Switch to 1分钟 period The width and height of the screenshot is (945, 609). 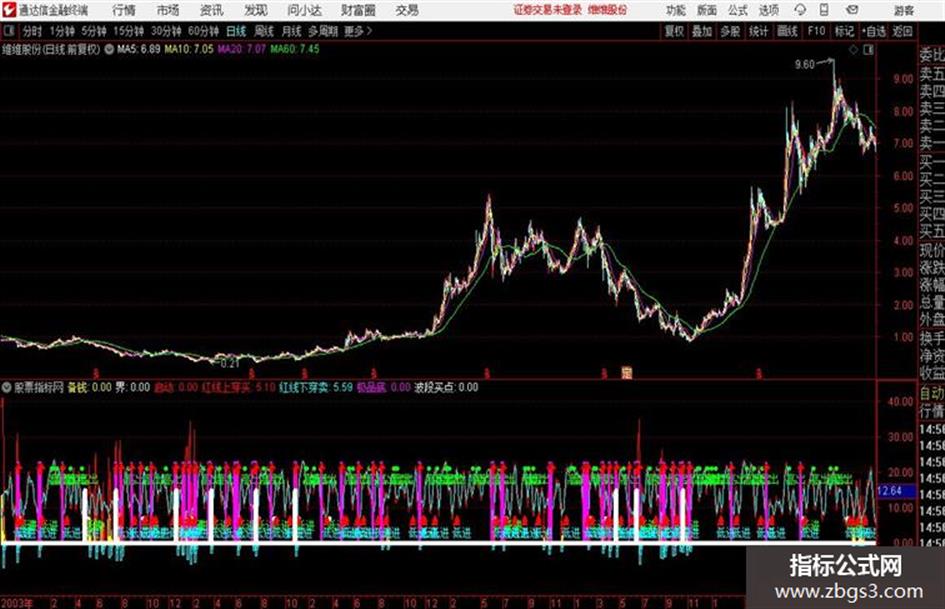point(62,31)
